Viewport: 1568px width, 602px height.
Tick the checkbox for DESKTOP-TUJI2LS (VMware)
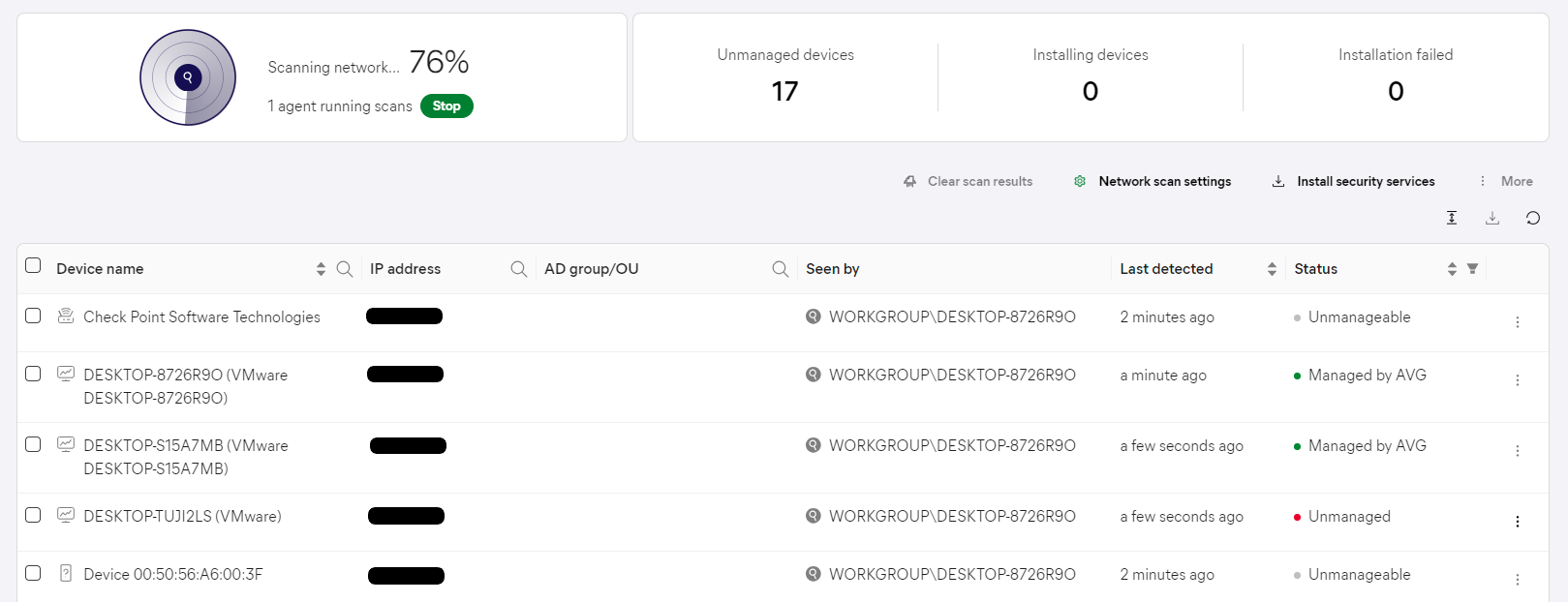[x=33, y=515]
